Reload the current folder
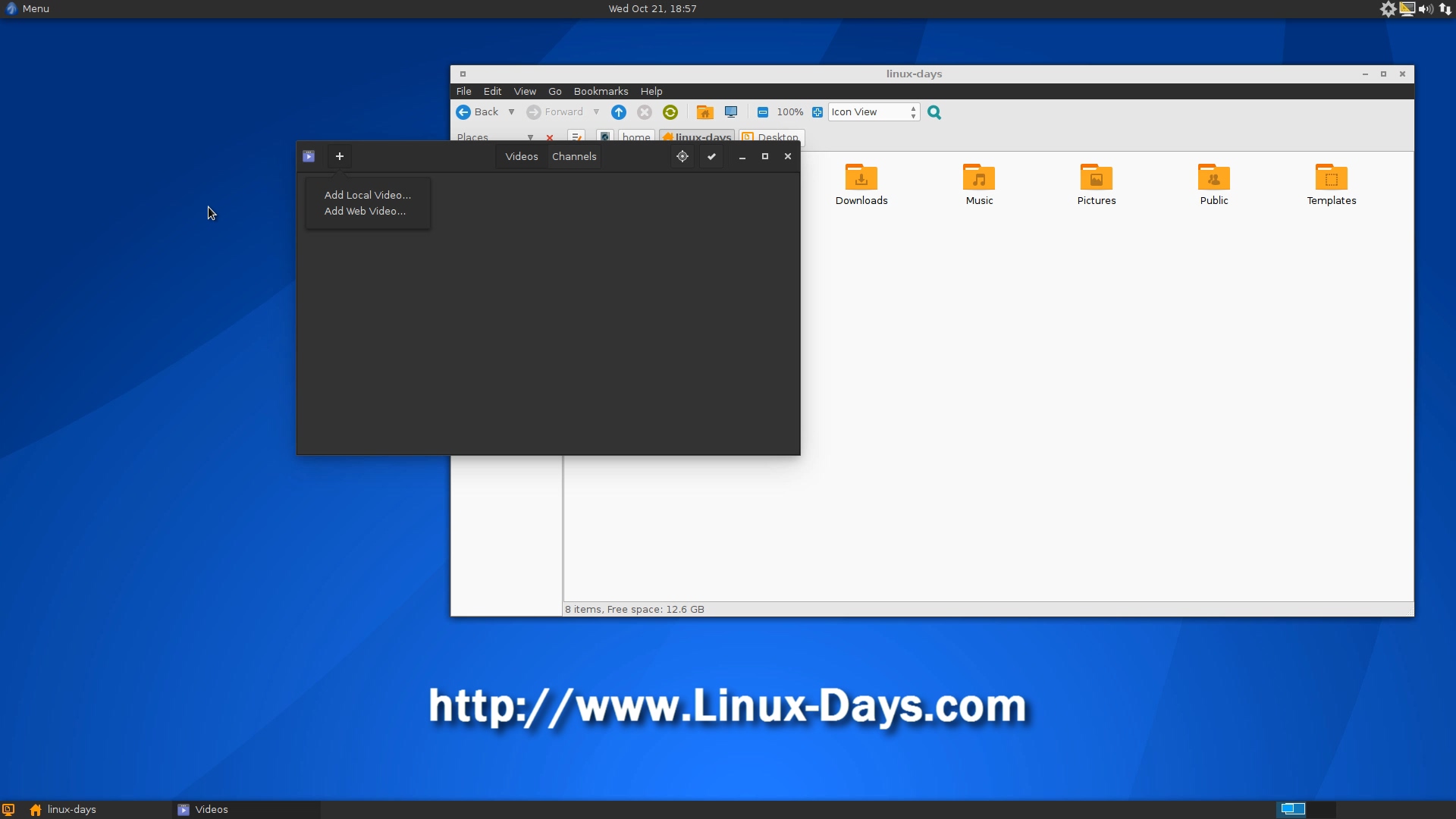 [x=670, y=112]
